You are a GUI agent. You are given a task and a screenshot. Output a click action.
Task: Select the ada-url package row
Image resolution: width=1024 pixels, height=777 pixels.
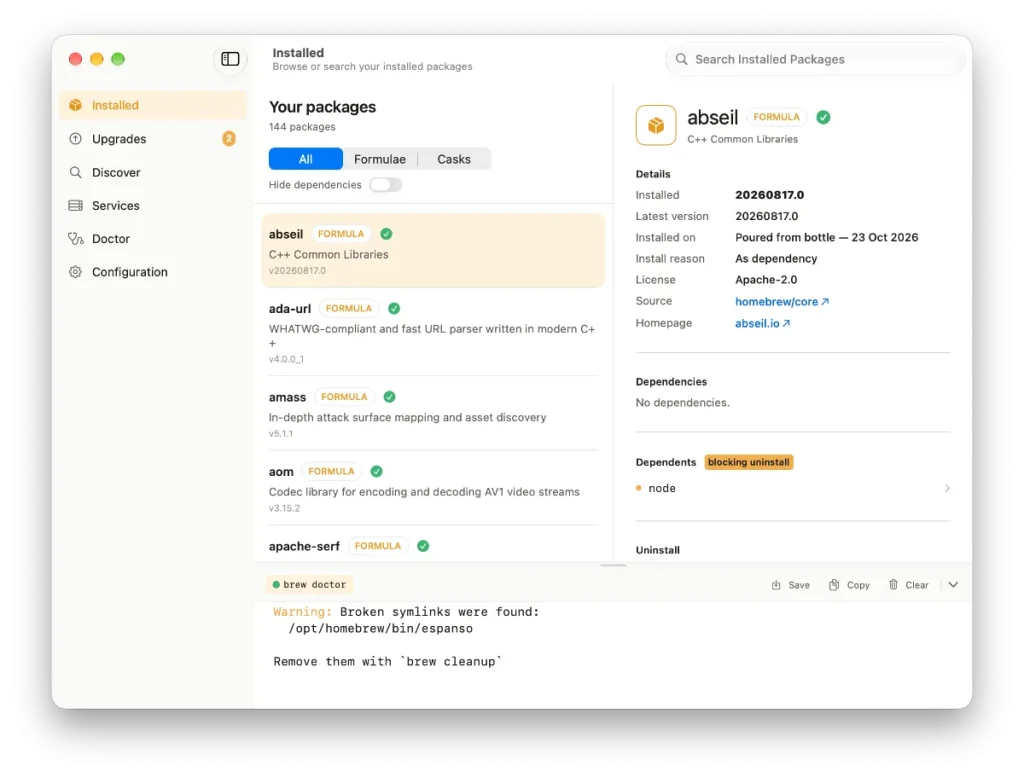coord(433,332)
